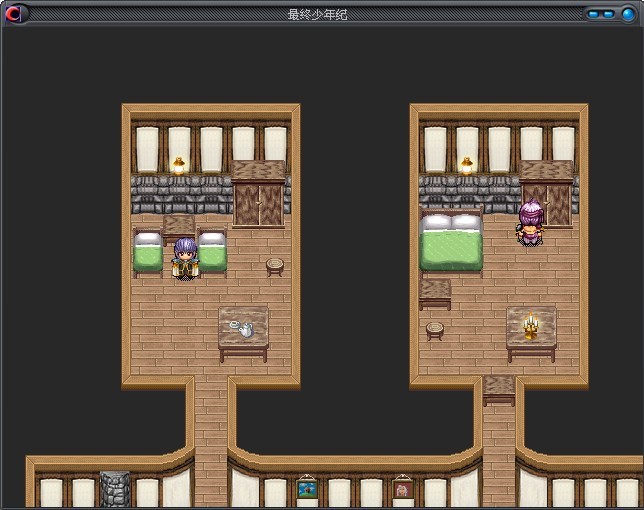The width and height of the screenshot is (644, 510).
Task: Open the wooden wardrobe in the left room
Action: pos(258,194)
